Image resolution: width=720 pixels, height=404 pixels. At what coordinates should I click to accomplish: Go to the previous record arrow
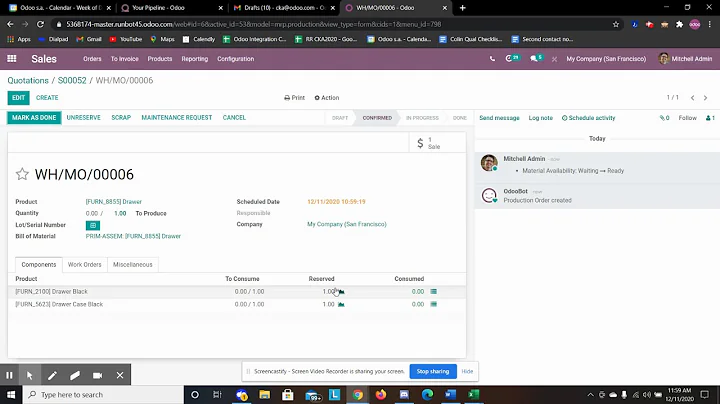692,98
